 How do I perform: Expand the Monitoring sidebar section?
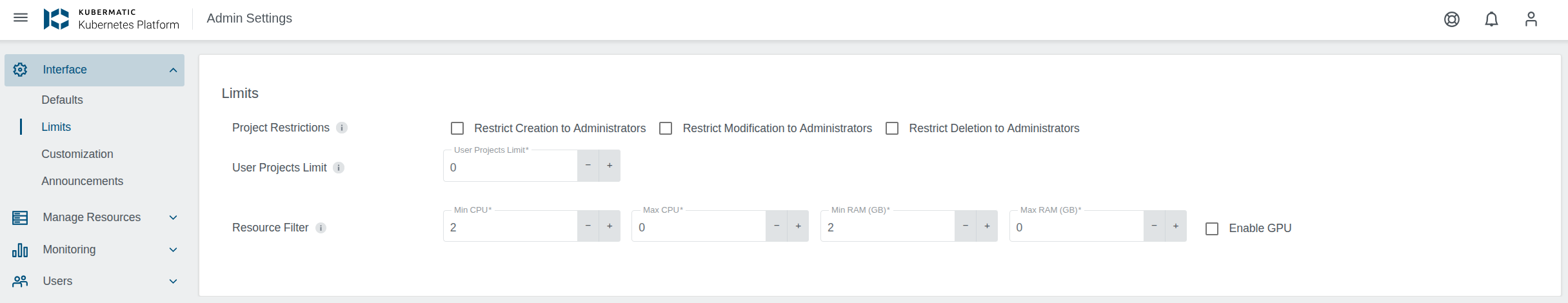(173, 250)
